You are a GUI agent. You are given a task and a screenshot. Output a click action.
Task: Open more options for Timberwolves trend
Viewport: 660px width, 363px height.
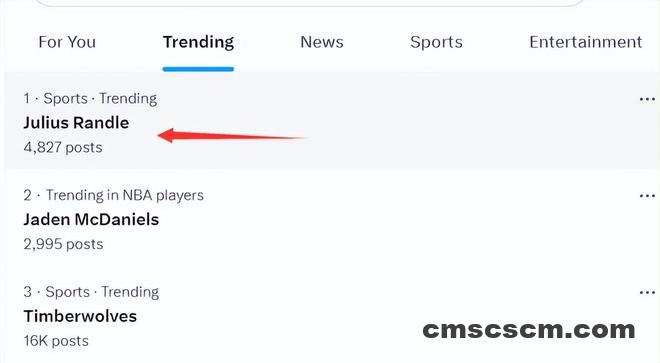point(647,293)
